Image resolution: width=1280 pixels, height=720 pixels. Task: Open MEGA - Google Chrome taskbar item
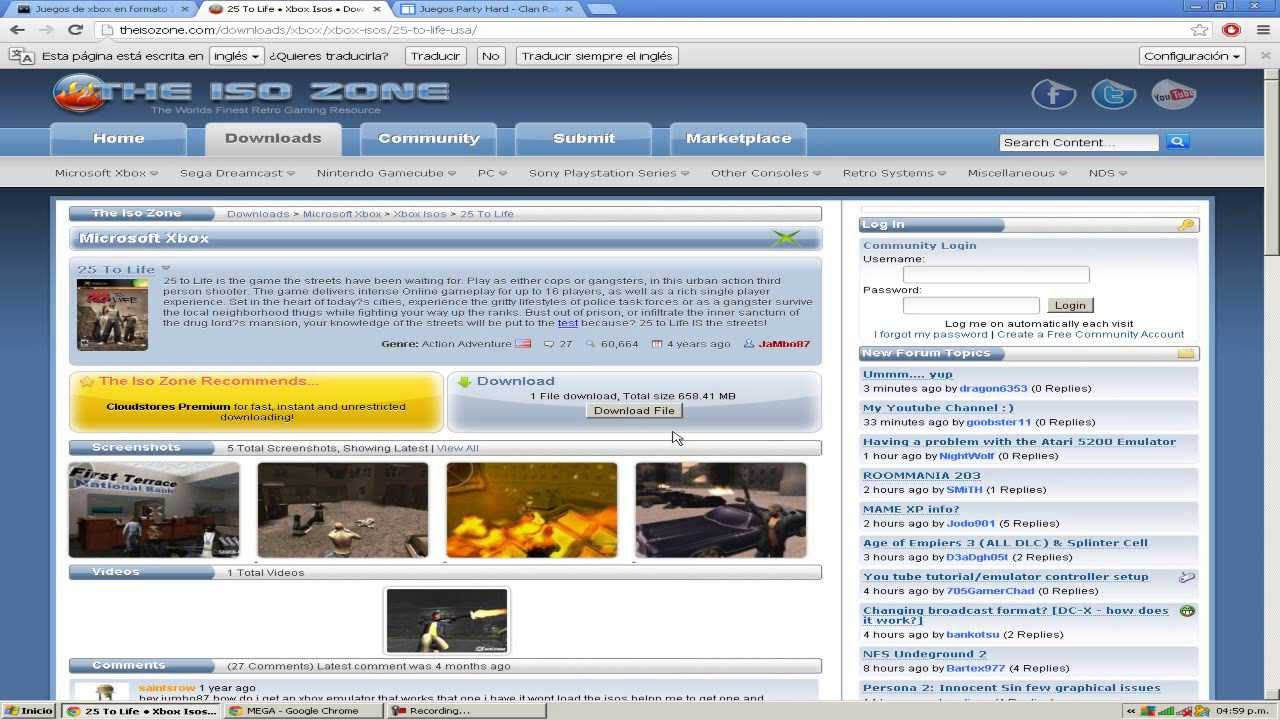pos(305,711)
